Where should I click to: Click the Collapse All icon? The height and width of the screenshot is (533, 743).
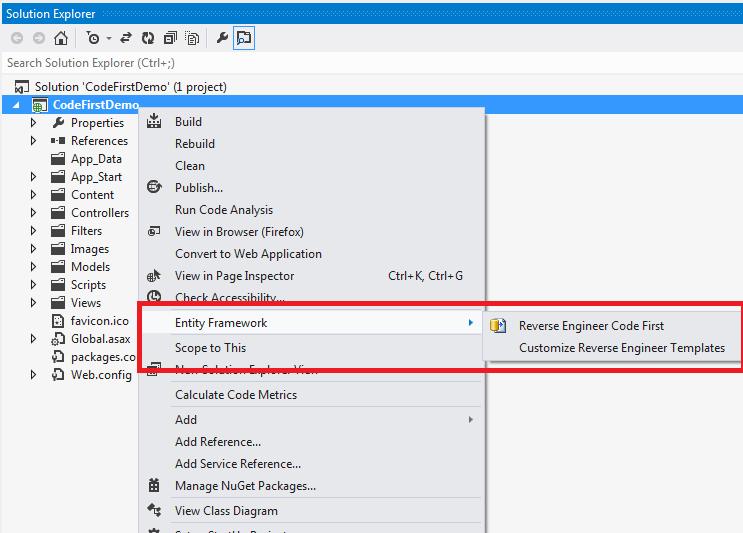pos(169,38)
